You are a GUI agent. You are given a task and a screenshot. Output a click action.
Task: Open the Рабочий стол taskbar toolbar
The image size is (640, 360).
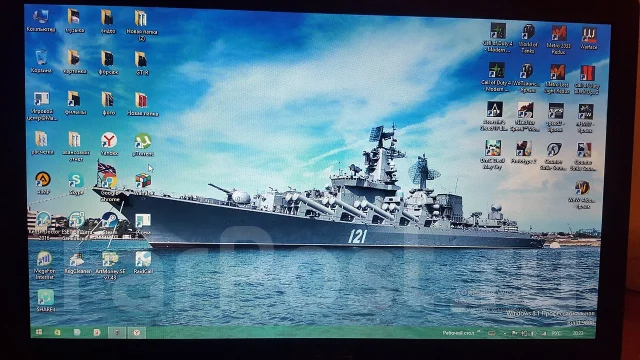point(458,333)
